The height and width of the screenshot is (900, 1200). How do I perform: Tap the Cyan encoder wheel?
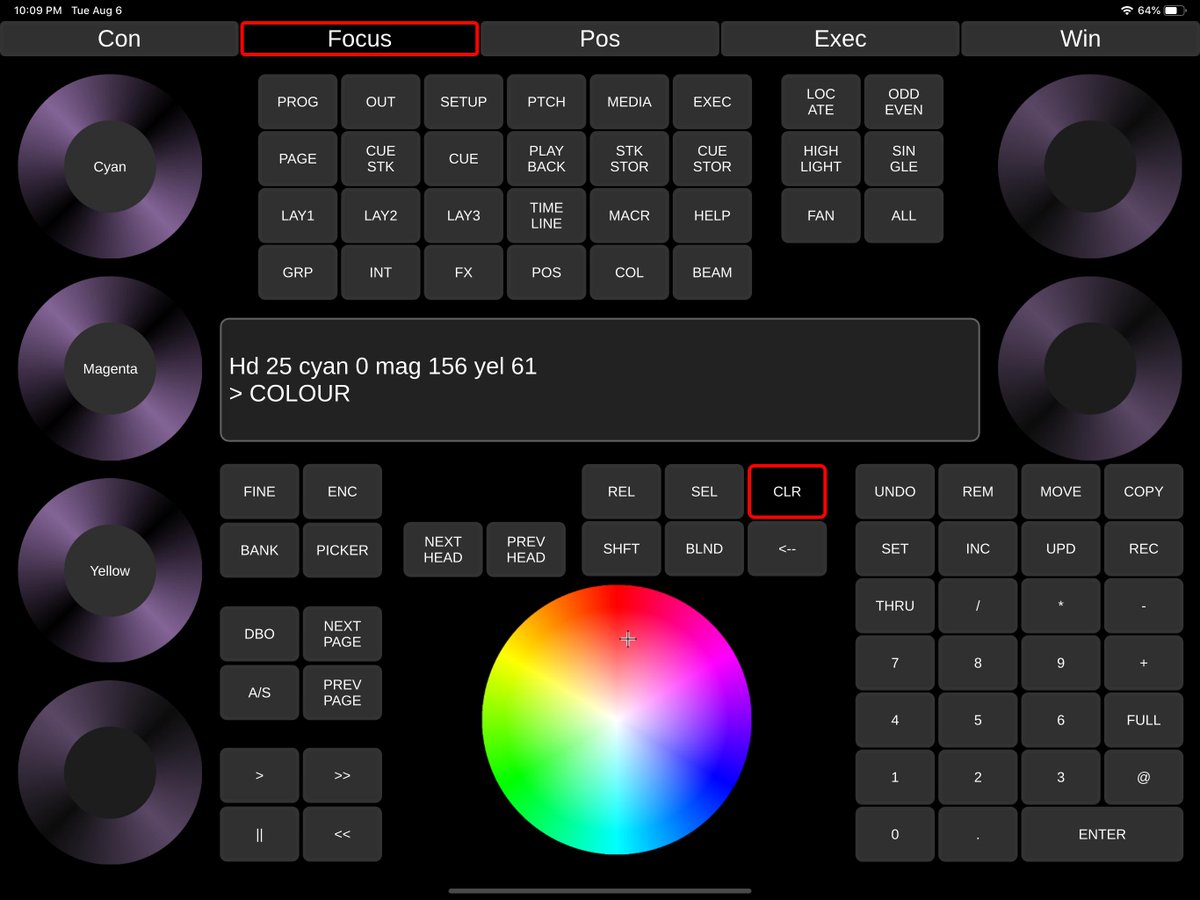pos(110,167)
